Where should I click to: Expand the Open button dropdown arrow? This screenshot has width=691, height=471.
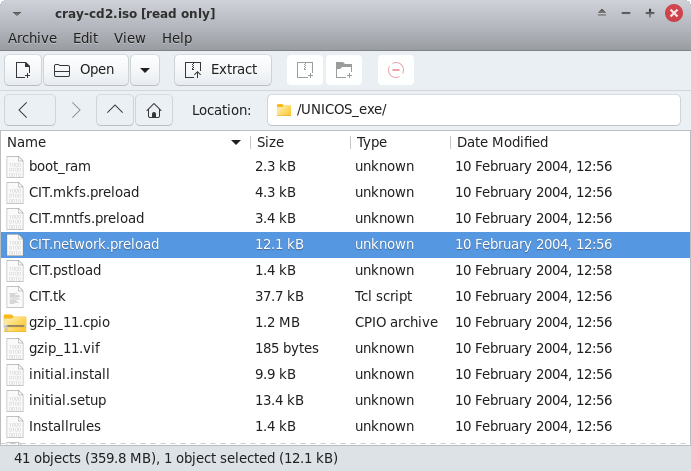pyautogui.click(x=145, y=70)
